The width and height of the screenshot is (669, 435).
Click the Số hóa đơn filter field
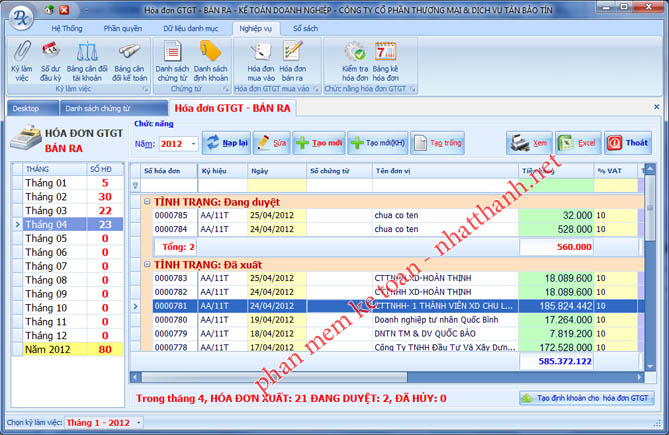coord(169,186)
